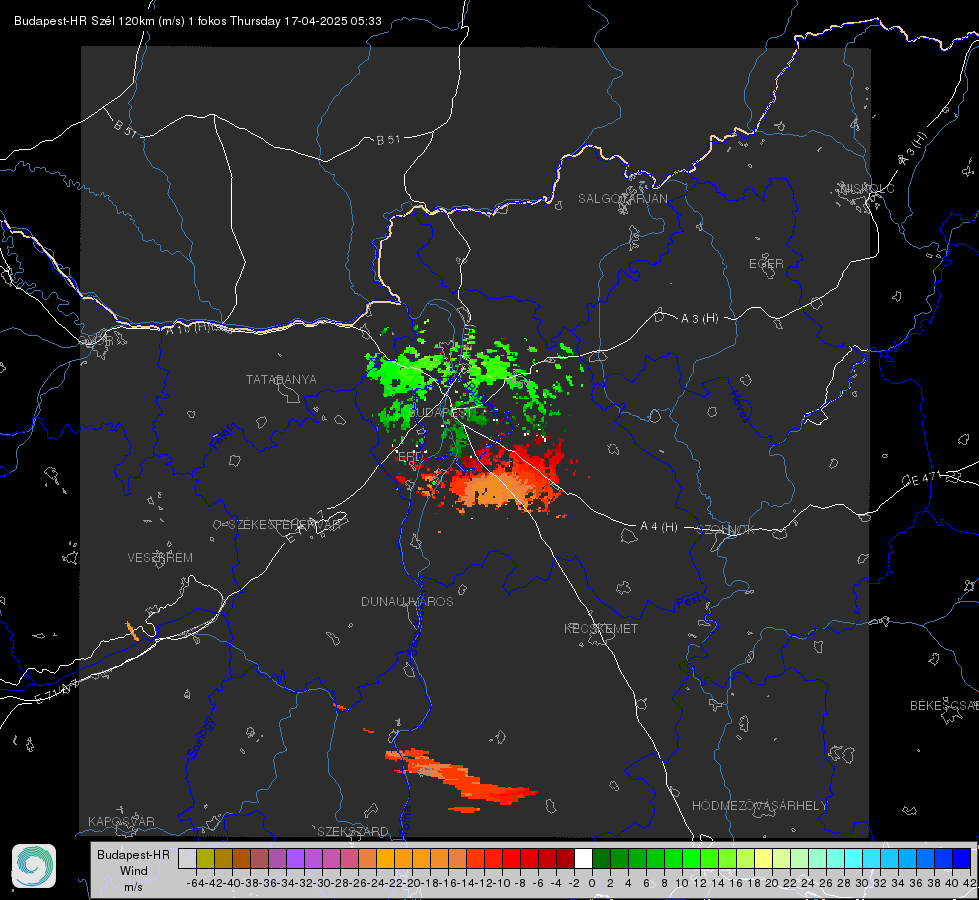
Task: Click the blue 'Heves' county label
Action: tap(741, 406)
